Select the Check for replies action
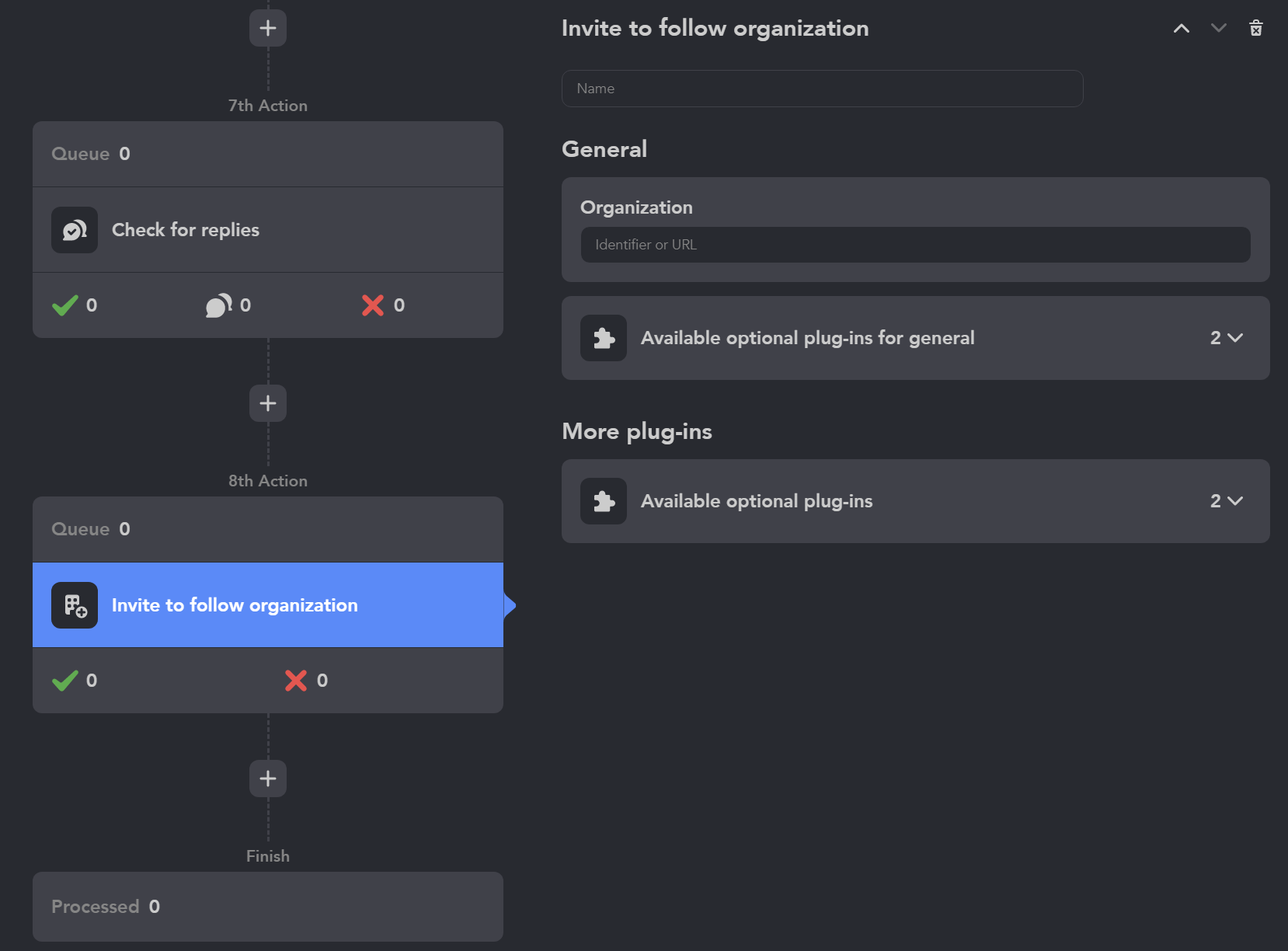The image size is (1288, 951). (x=268, y=230)
